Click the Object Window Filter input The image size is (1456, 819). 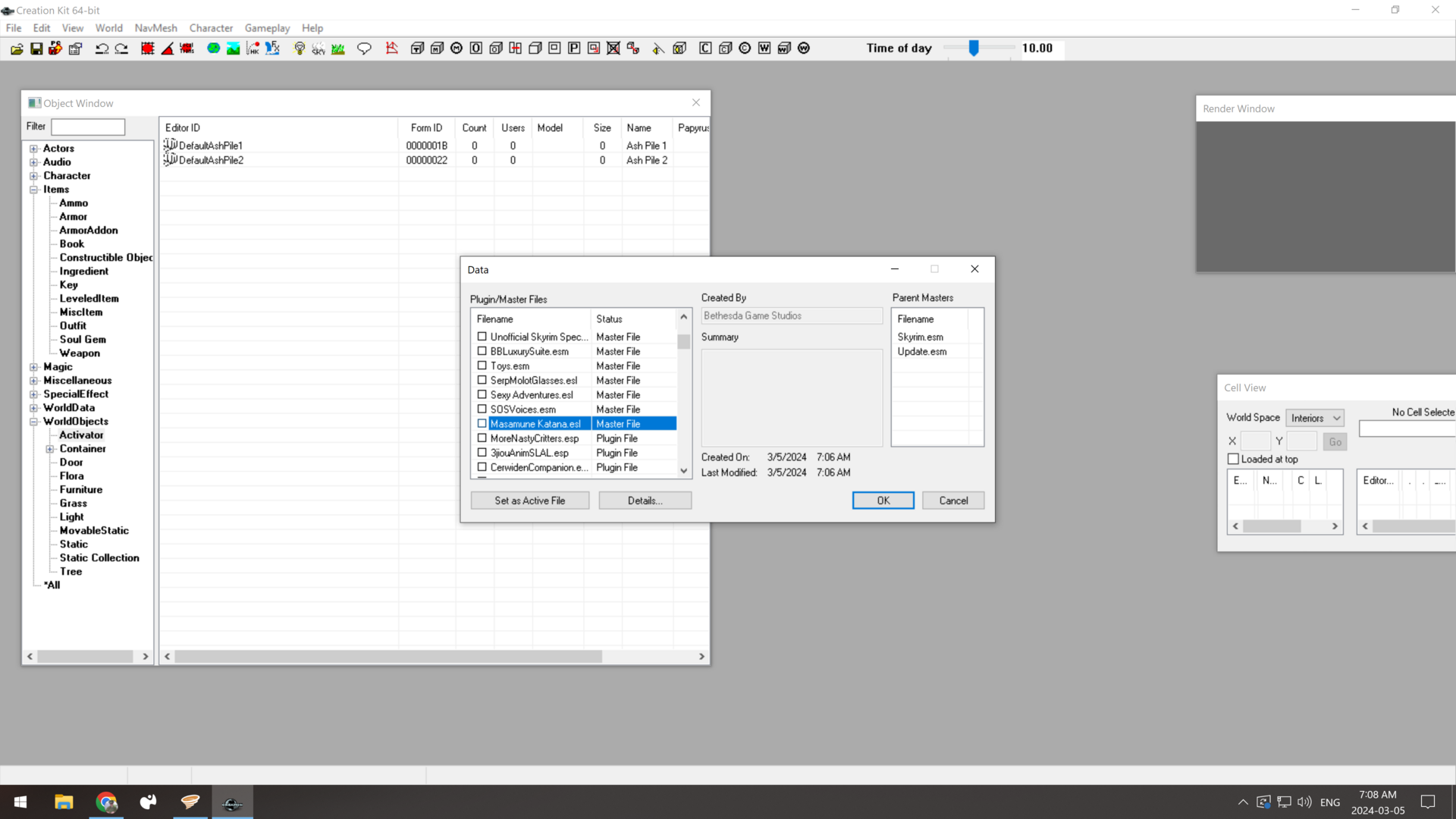(88, 127)
